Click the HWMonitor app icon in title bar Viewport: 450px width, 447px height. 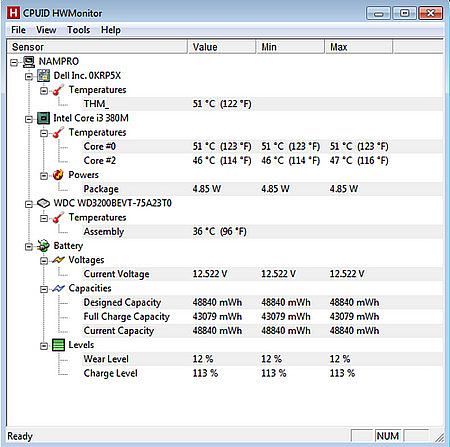pyautogui.click(x=13, y=13)
